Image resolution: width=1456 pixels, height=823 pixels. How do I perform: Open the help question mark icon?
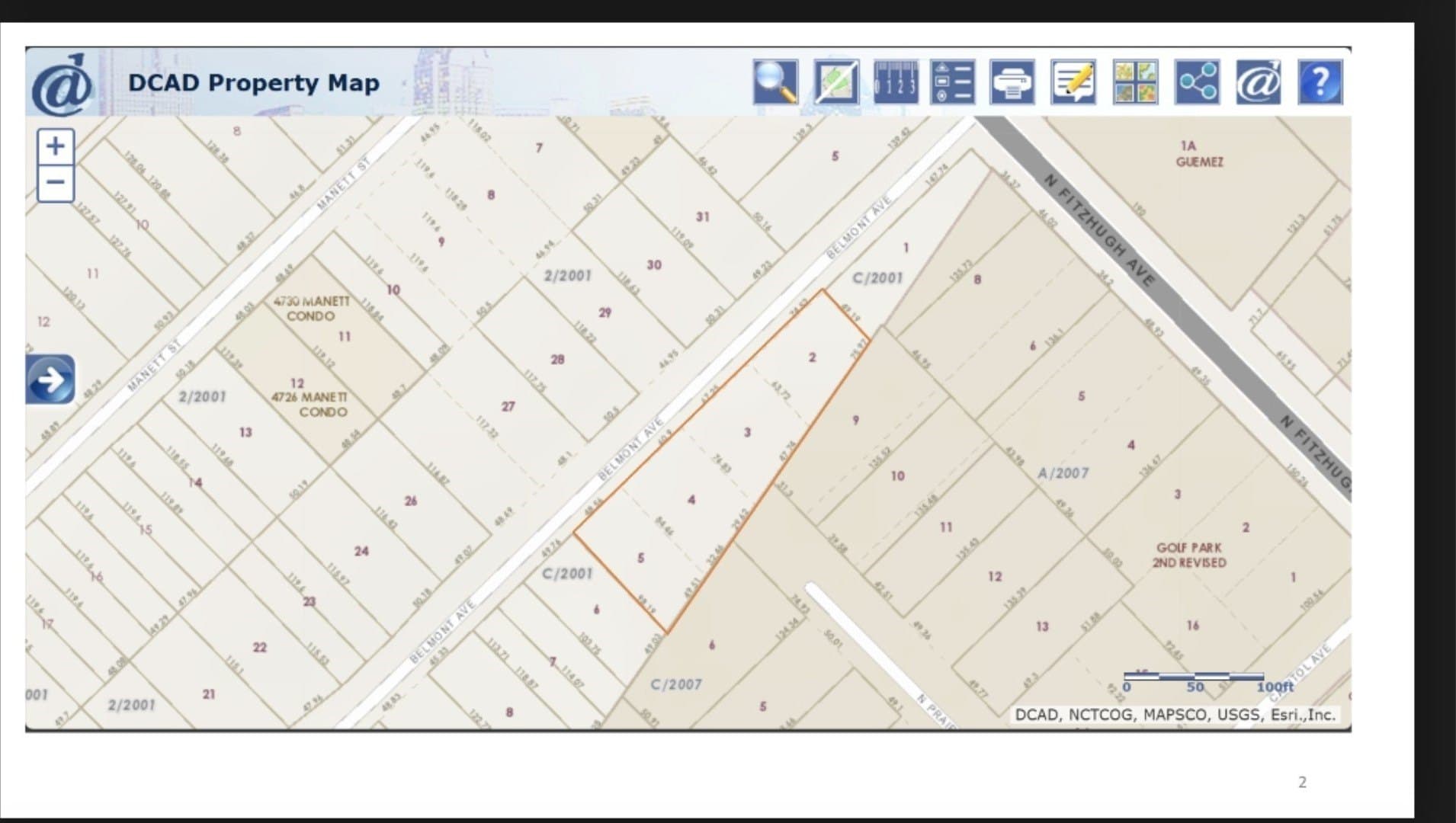(x=1320, y=82)
